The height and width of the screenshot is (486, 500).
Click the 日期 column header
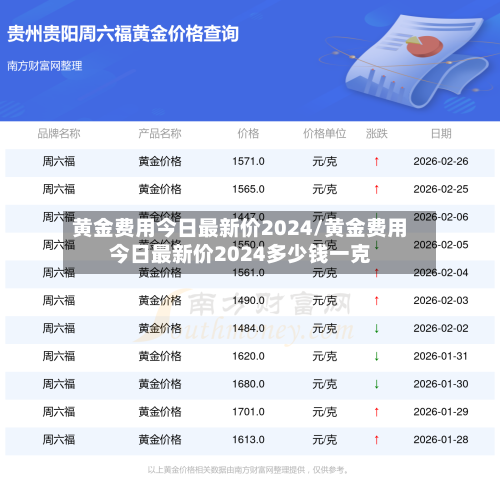441,134
